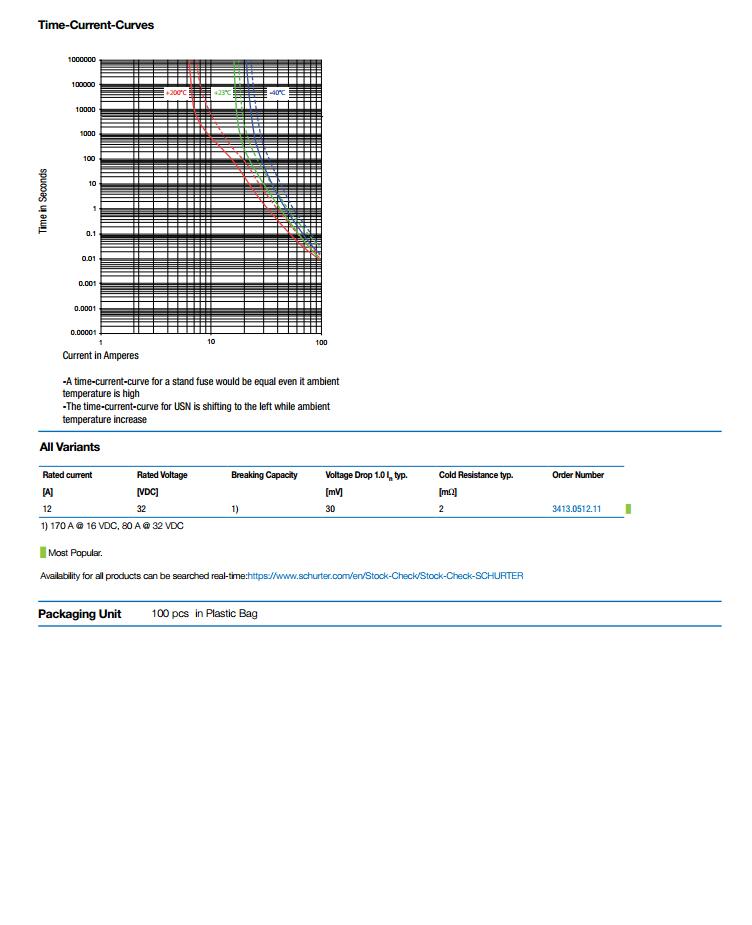This screenshot has height=925, width=752.
Task: Select the Time-Current-Curves heading
Action: (x=96, y=25)
